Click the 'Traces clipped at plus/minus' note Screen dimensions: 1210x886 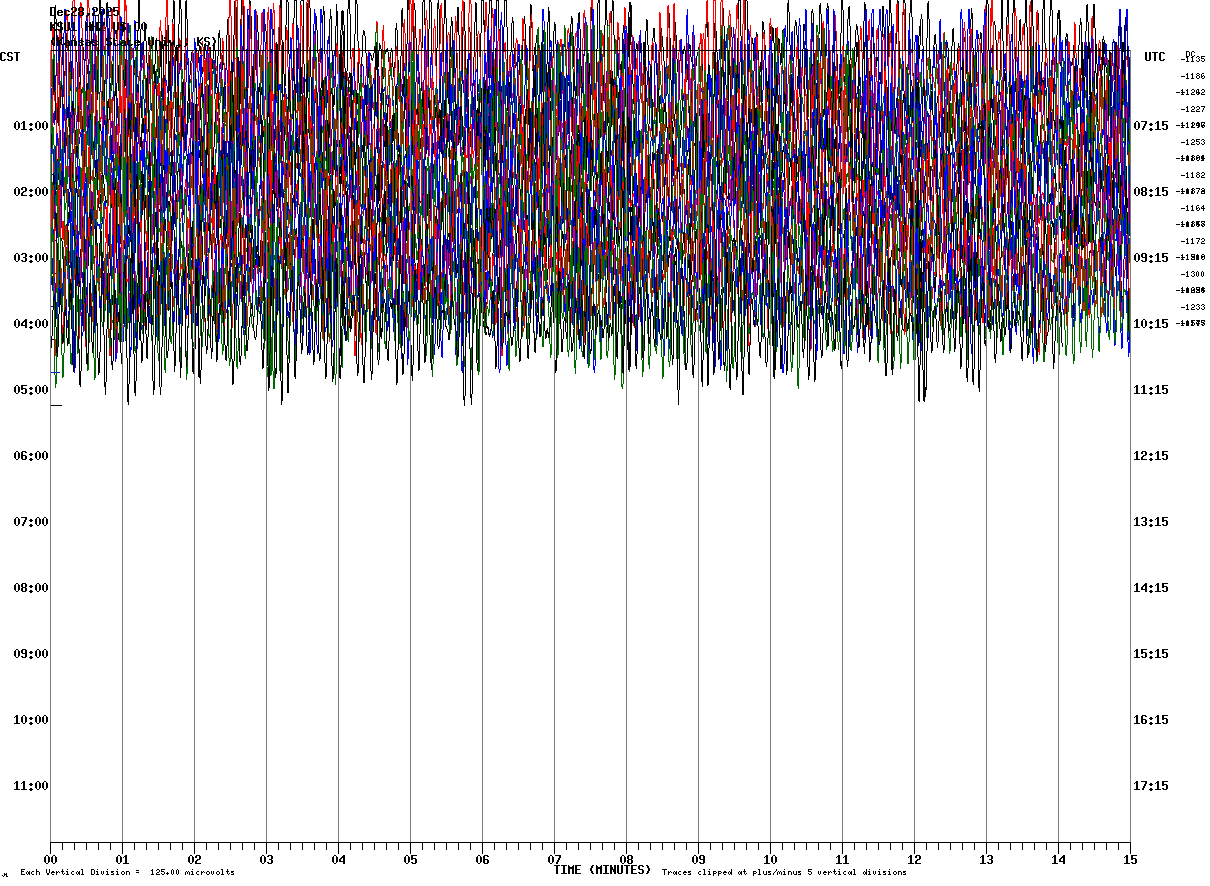[x=784, y=873]
